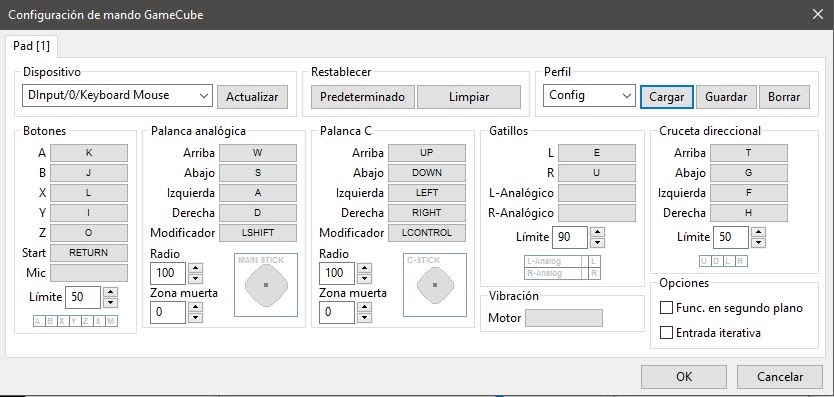The height and width of the screenshot is (397, 834).
Task: Remap Palanca analógica Derecha mapped to D
Action: tap(258, 213)
